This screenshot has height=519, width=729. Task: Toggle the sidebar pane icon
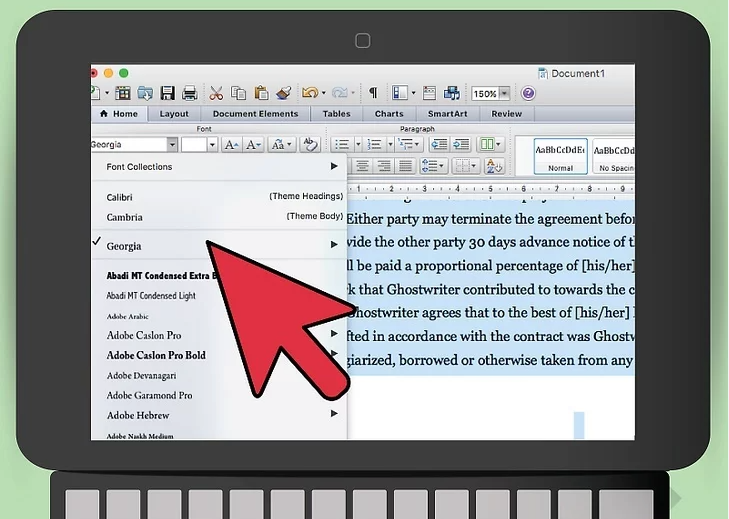tap(400, 93)
